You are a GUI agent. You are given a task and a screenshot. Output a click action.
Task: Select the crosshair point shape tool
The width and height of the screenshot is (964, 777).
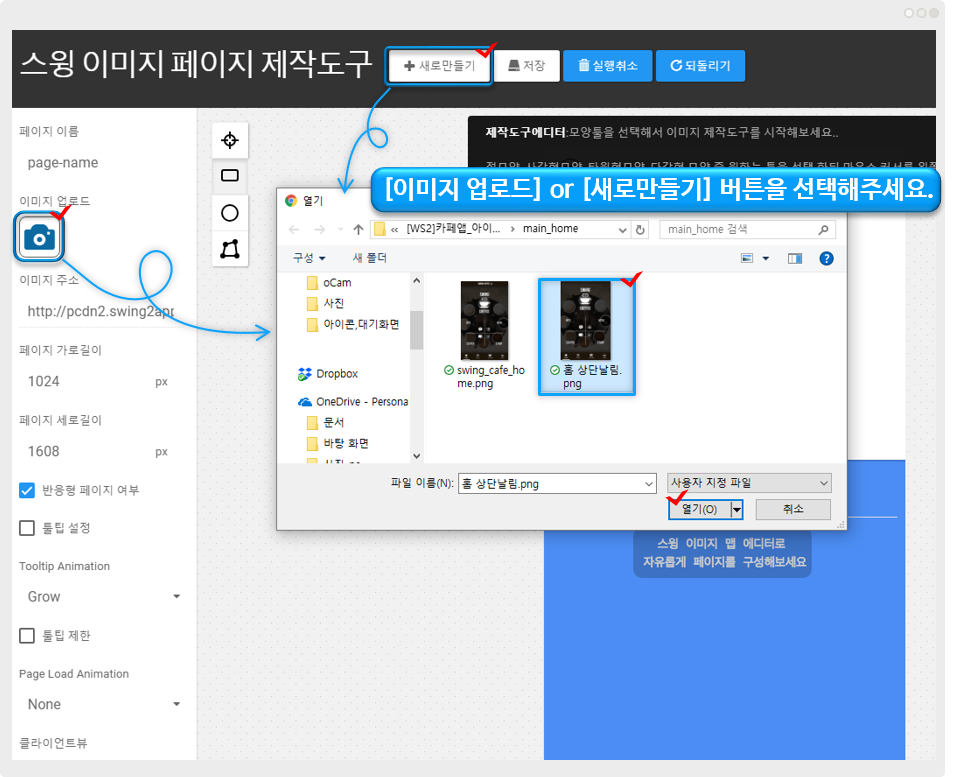pyautogui.click(x=230, y=140)
